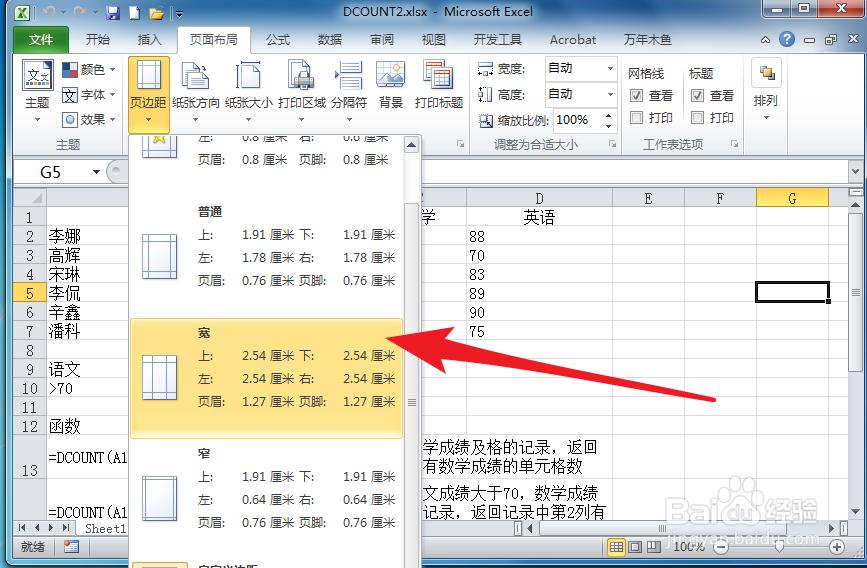Minimize the ribbon with the caret icon
Screen dimensions: 867x568
pos(765,40)
